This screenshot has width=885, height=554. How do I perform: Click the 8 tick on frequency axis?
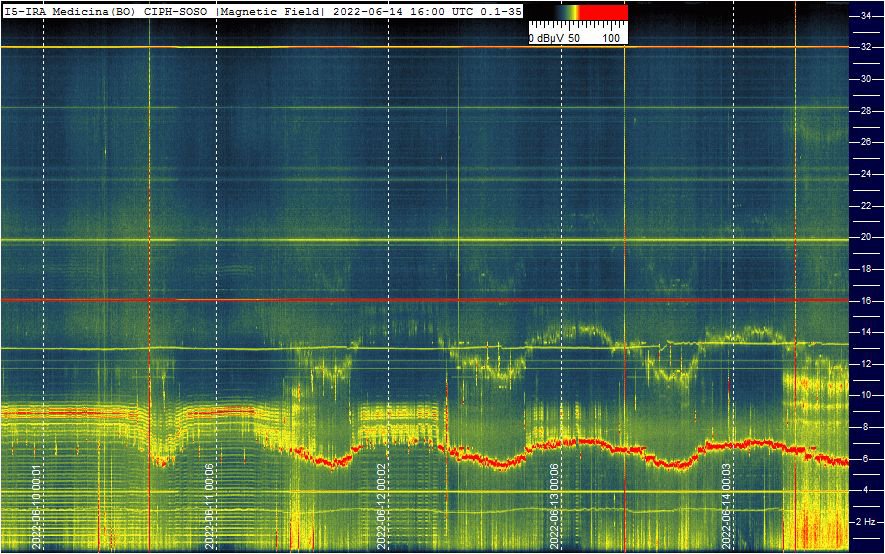(866, 427)
